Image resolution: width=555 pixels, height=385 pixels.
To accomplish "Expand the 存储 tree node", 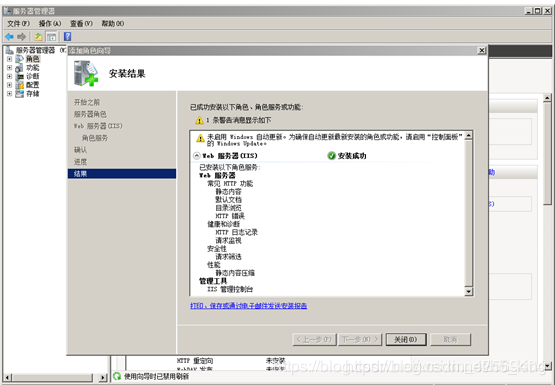I will [10, 93].
